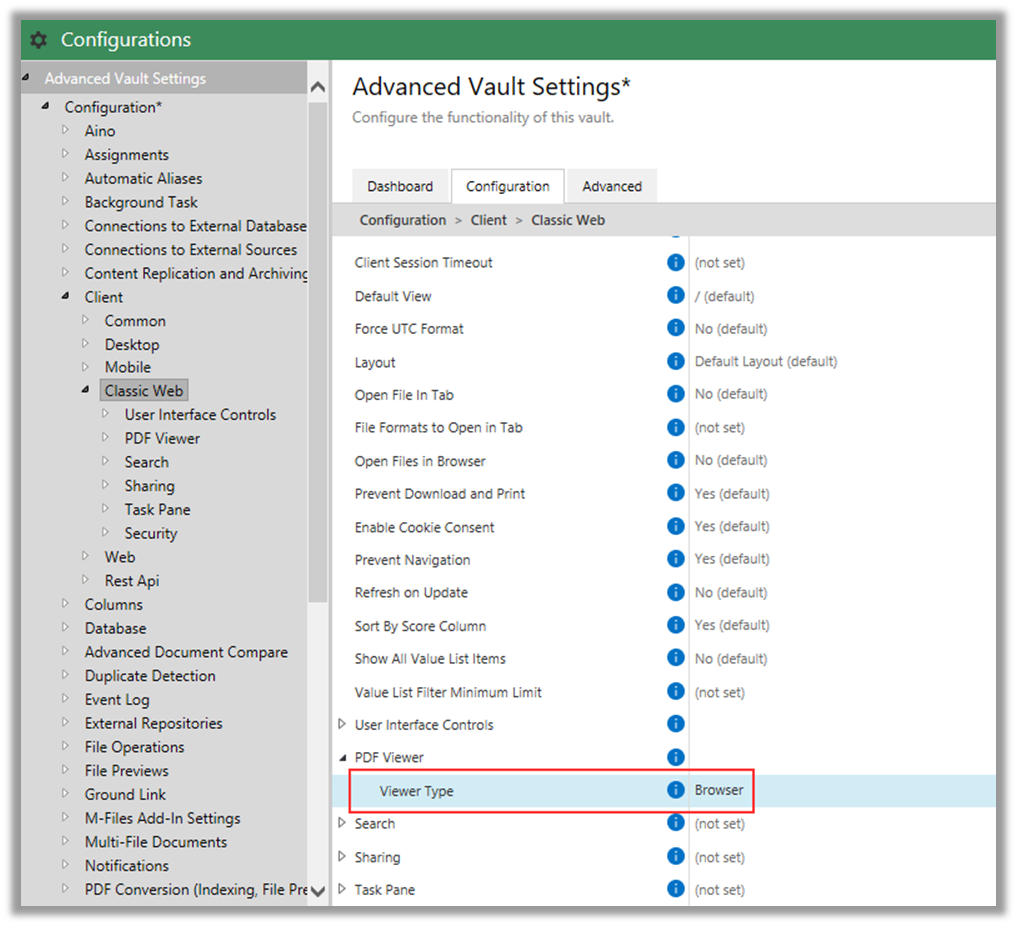Select Duplicate Detection in the tree
The height and width of the screenshot is (926, 1017).
click(x=150, y=676)
